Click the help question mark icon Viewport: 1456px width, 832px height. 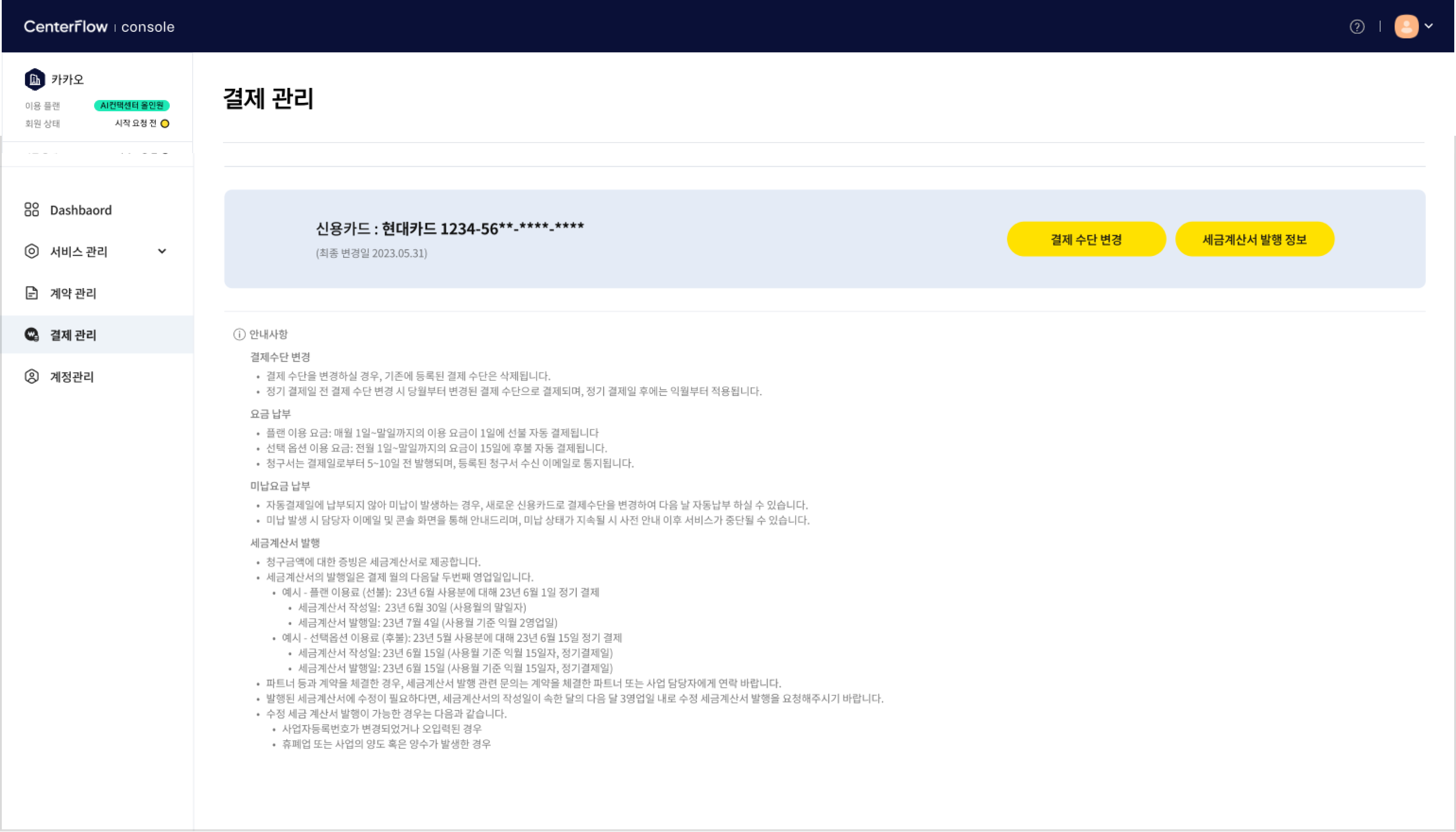pos(1357,27)
